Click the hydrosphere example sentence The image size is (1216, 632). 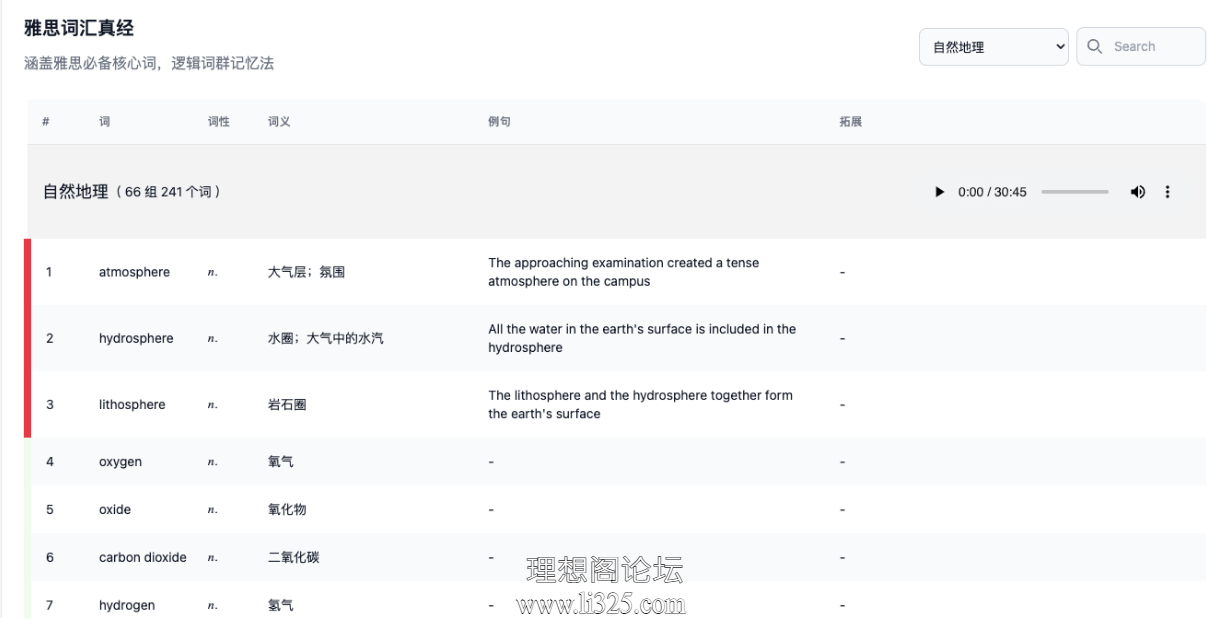(x=642, y=338)
